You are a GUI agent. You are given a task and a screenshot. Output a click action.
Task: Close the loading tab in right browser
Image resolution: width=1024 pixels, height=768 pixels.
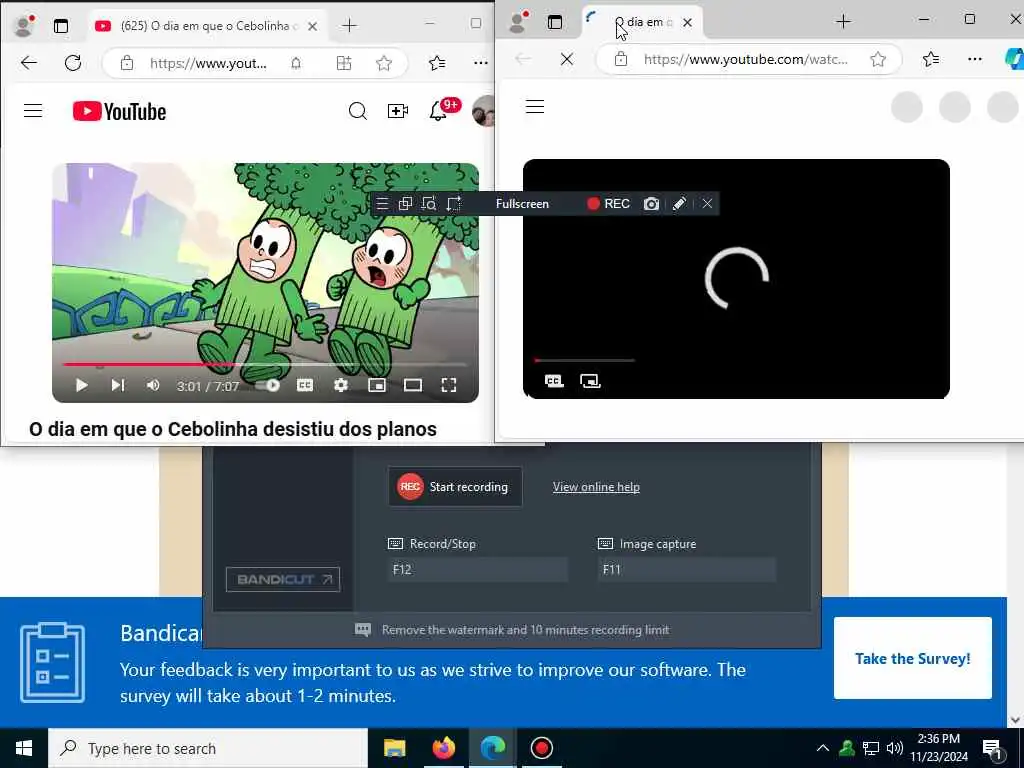click(687, 22)
